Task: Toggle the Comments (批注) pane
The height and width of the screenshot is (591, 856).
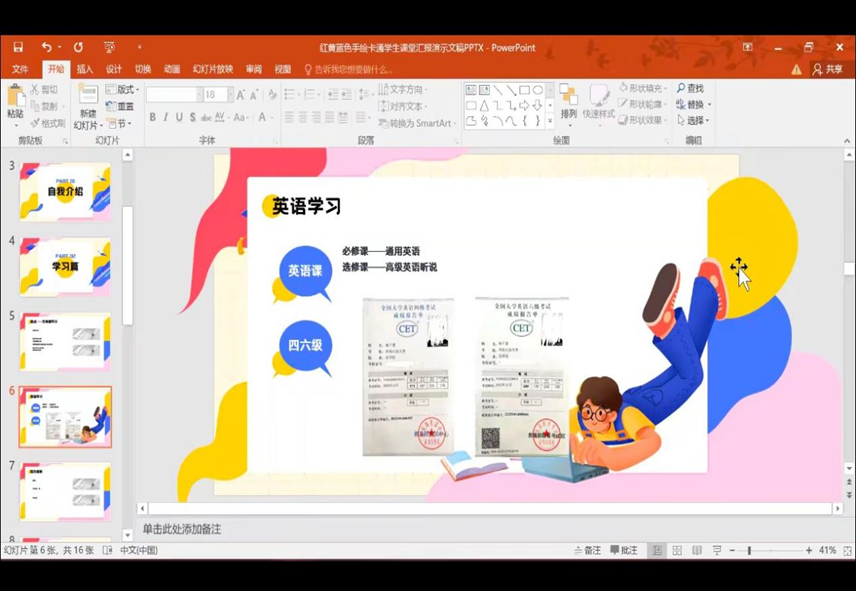Action: (623, 551)
